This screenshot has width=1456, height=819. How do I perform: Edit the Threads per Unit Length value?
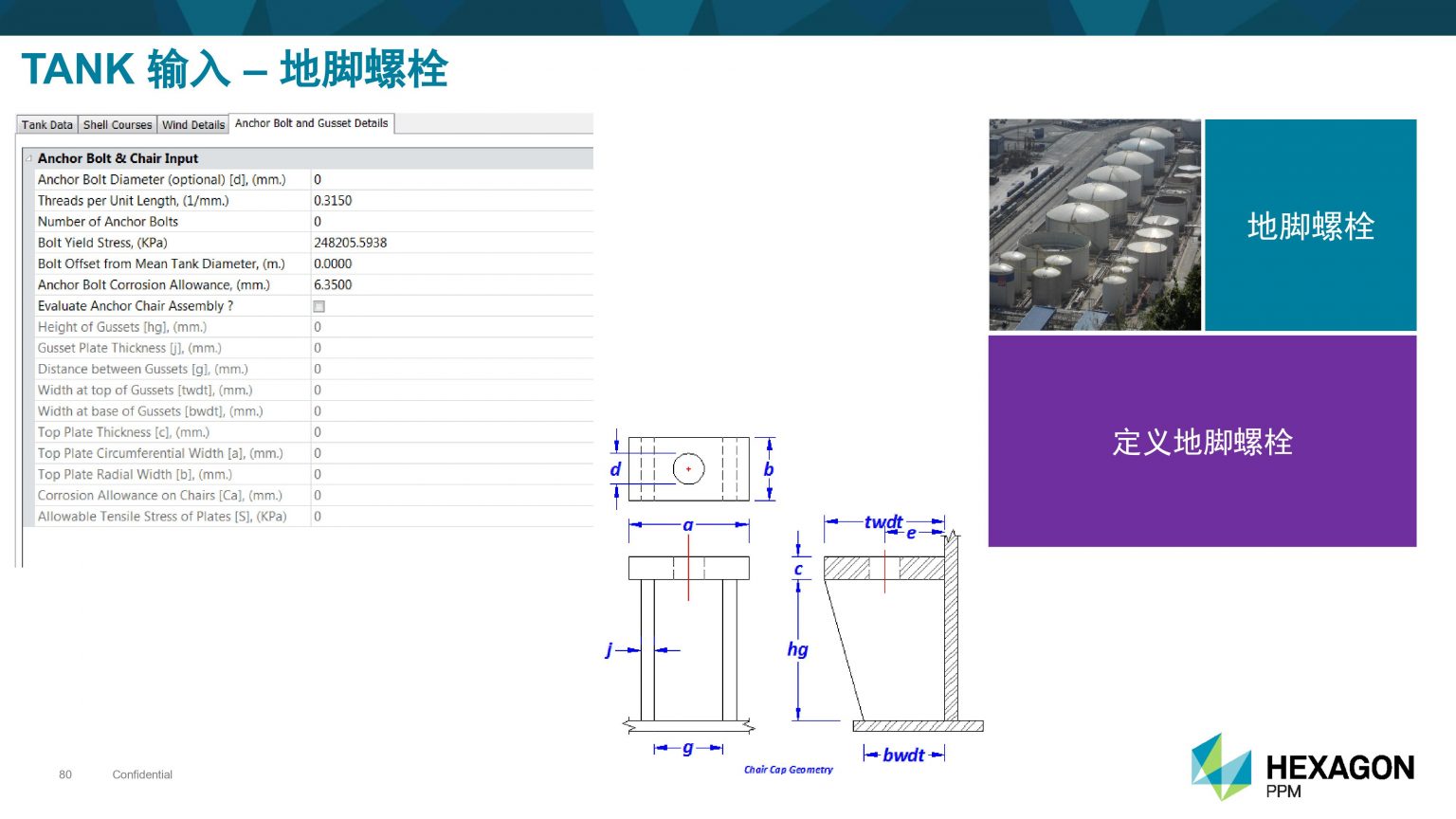pos(451,201)
